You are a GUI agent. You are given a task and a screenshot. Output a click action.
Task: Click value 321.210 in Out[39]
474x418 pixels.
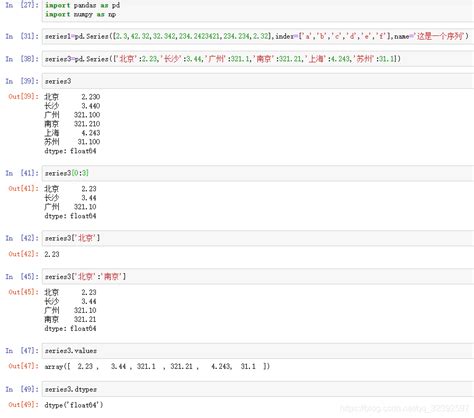point(87,124)
